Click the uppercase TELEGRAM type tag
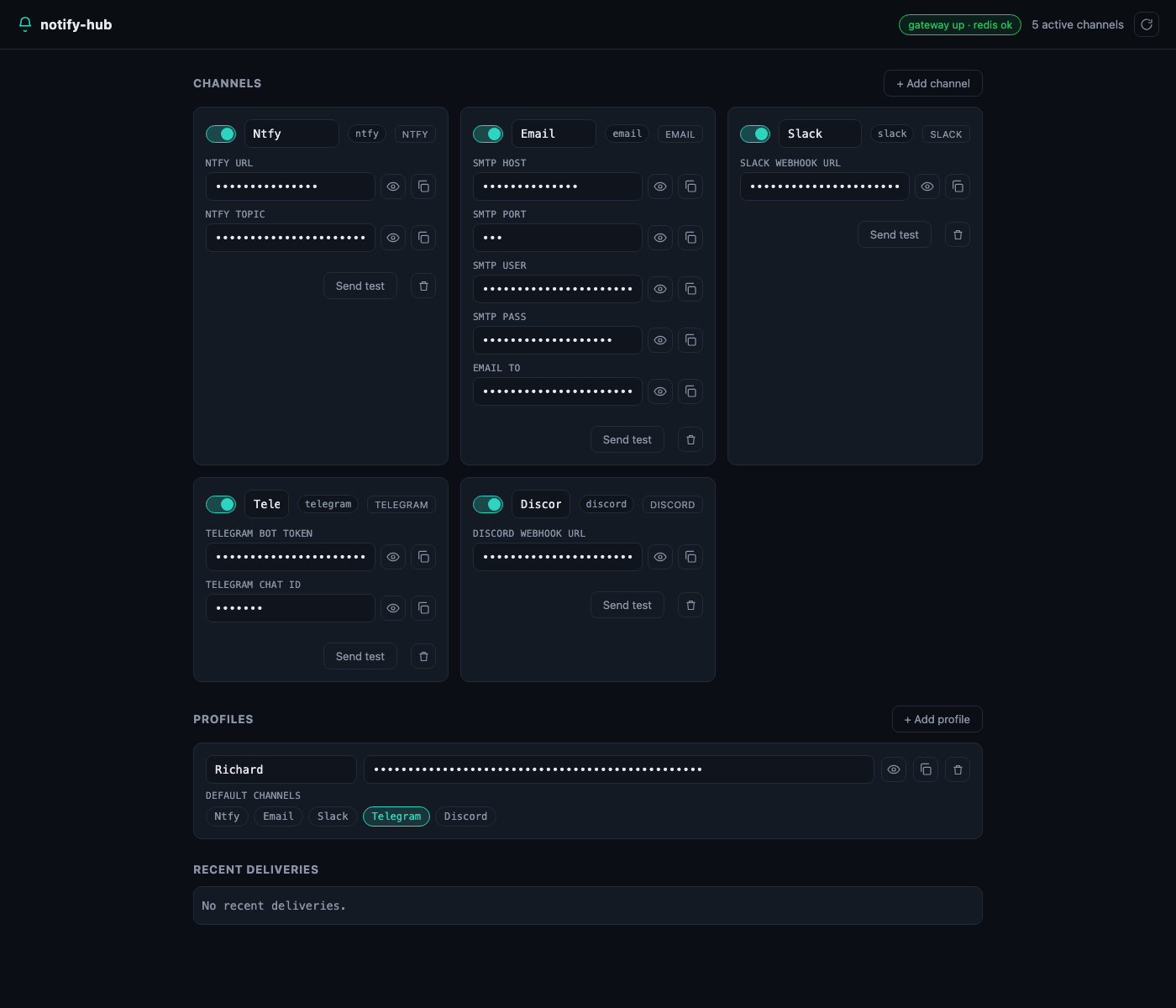This screenshot has height=1008, width=1176. click(402, 505)
